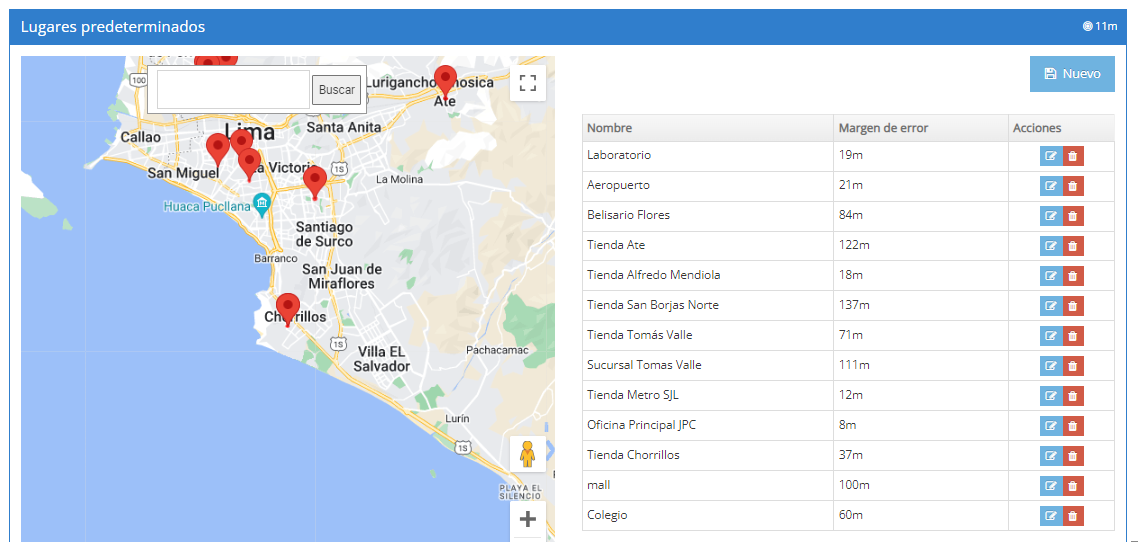Delete the Aeropuerto place entry

point(1073,186)
